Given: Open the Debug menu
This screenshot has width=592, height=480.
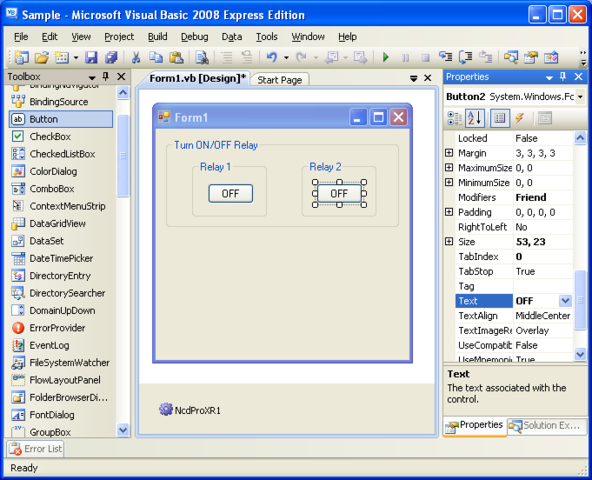Looking at the screenshot, I should pos(194,37).
